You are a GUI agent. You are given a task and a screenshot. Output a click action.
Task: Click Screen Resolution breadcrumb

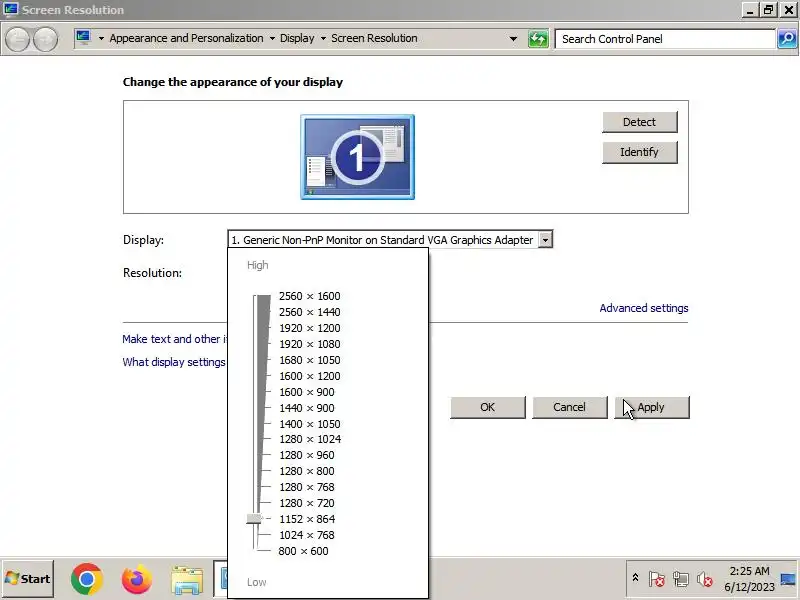coord(374,38)
